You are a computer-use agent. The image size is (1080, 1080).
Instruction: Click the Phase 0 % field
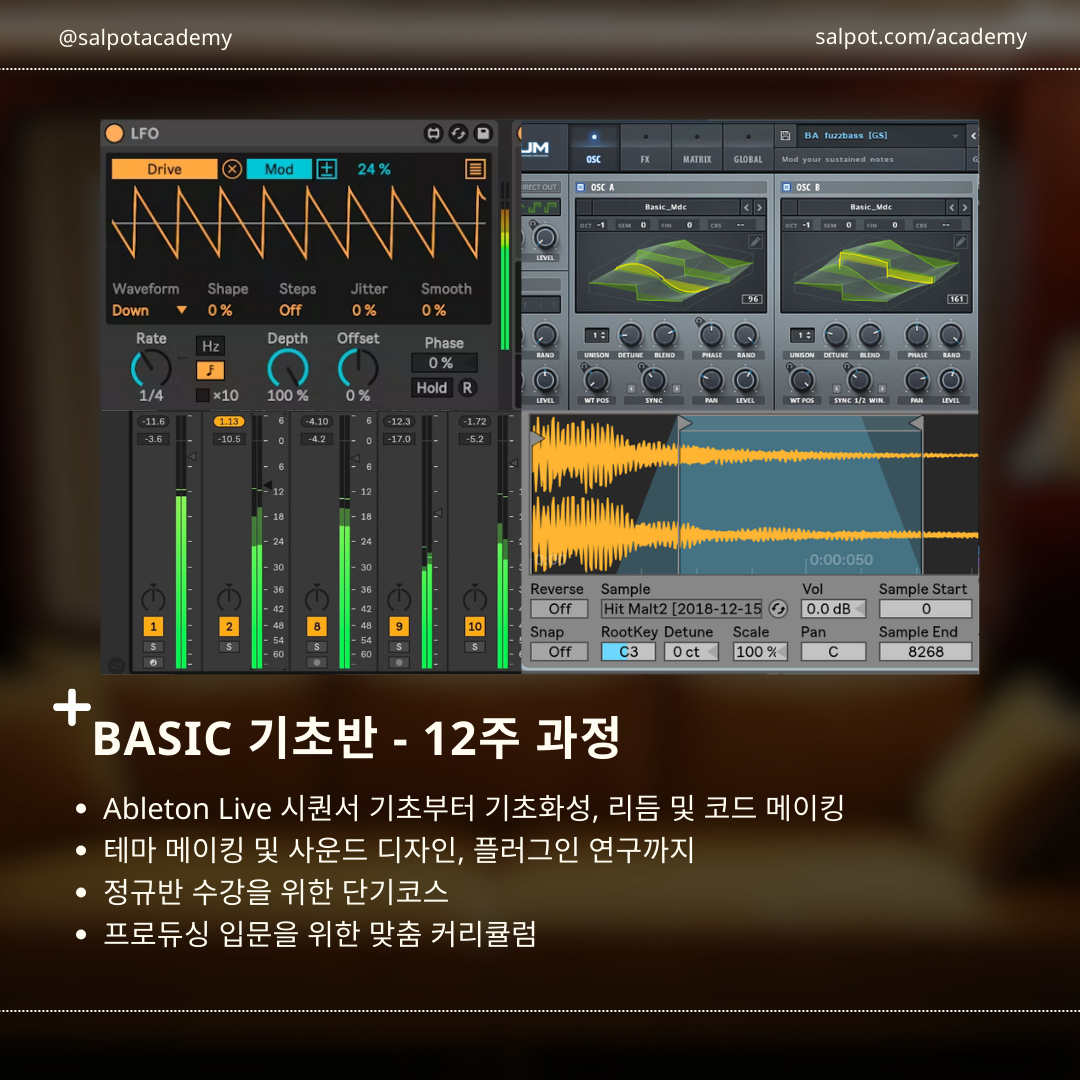(x=444, y=362)
